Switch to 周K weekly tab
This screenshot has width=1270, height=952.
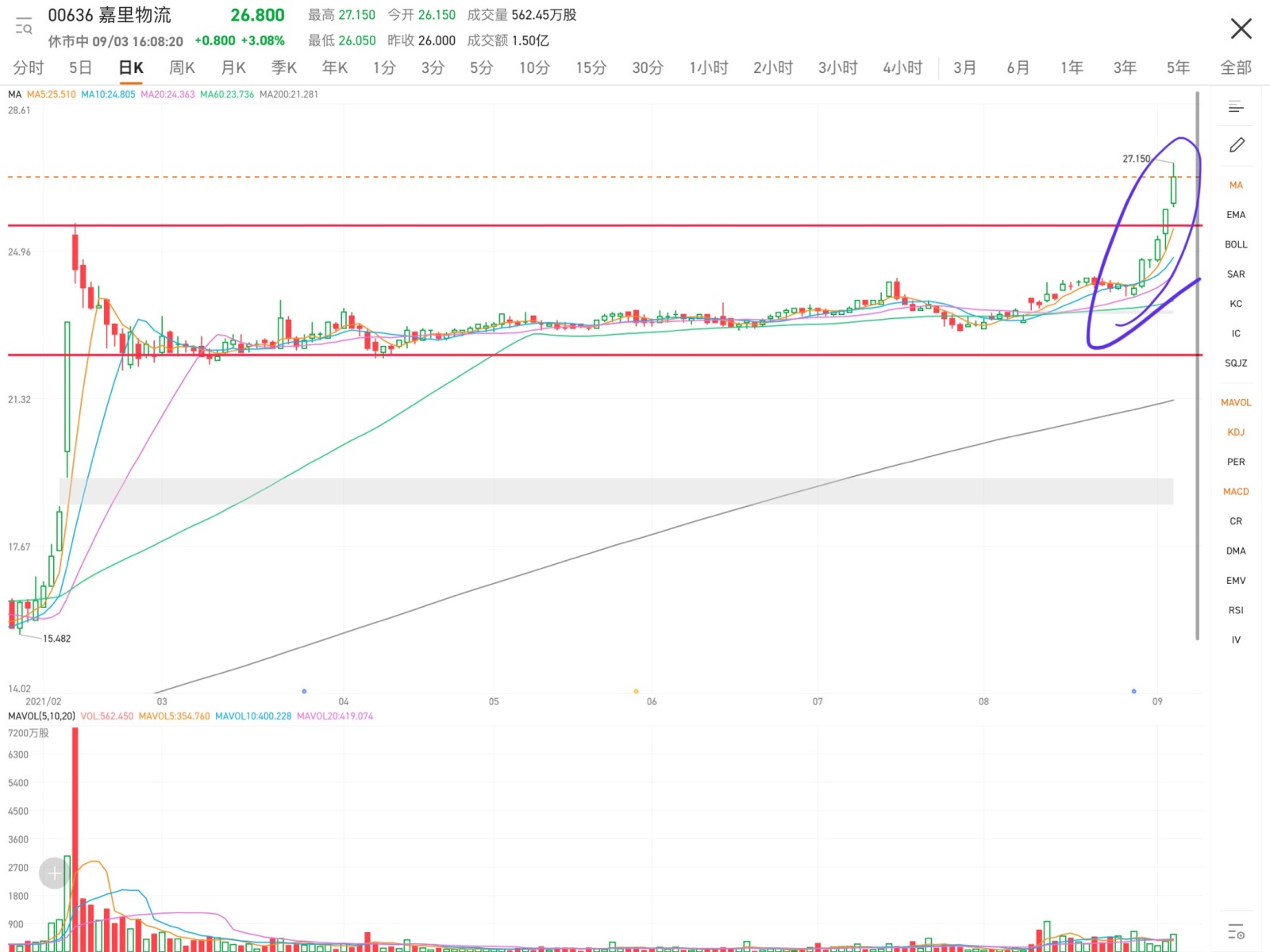(182, 67)
